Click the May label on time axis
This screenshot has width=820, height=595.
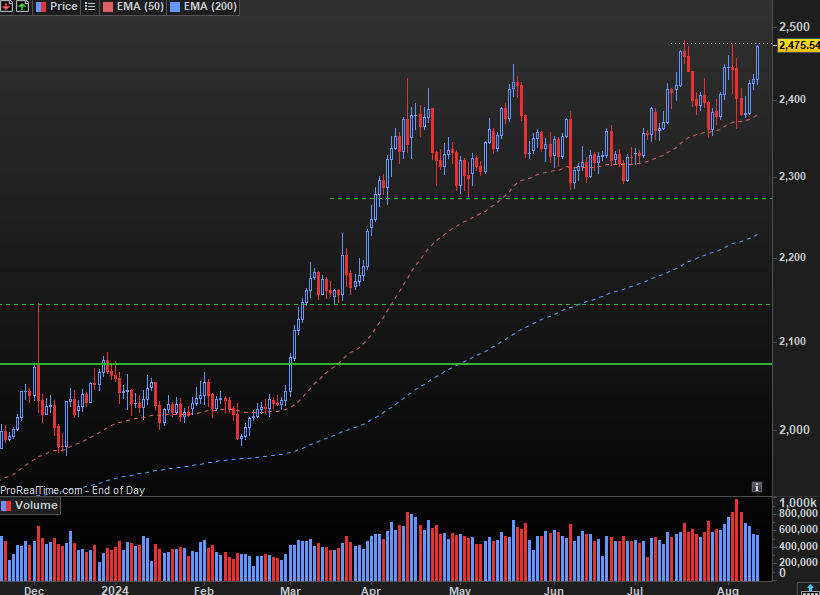tap(460, 590)
